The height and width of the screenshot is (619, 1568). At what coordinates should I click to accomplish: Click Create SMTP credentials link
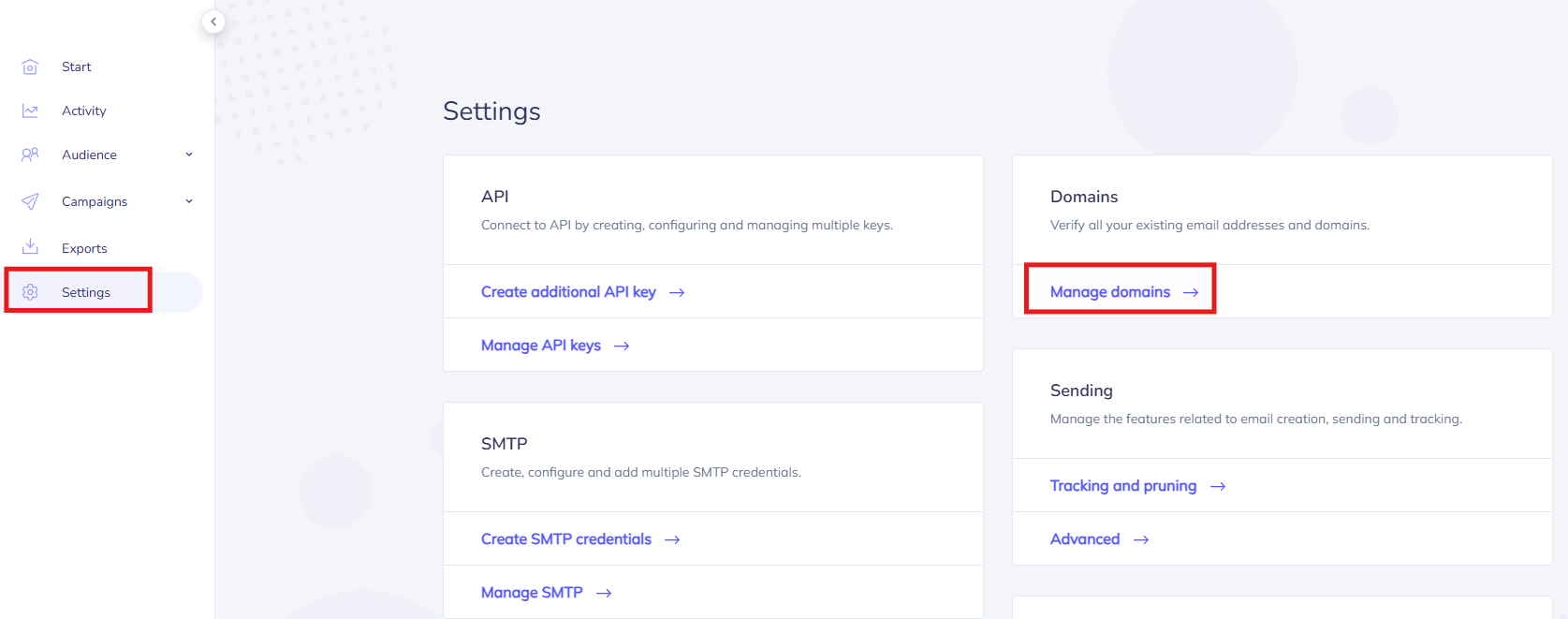pyautogui.click(x=566, y=539)
